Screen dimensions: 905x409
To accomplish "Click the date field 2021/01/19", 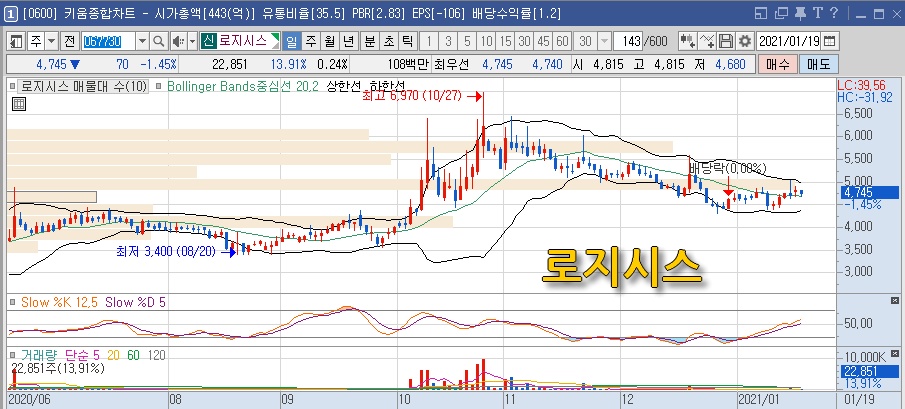I will (788, 41).
